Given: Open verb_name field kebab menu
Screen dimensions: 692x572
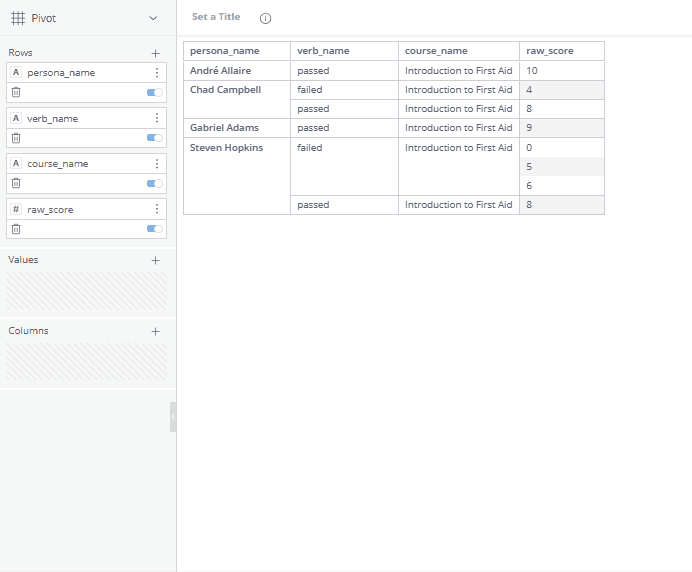Looking at the screenshot, I should 157,119.
